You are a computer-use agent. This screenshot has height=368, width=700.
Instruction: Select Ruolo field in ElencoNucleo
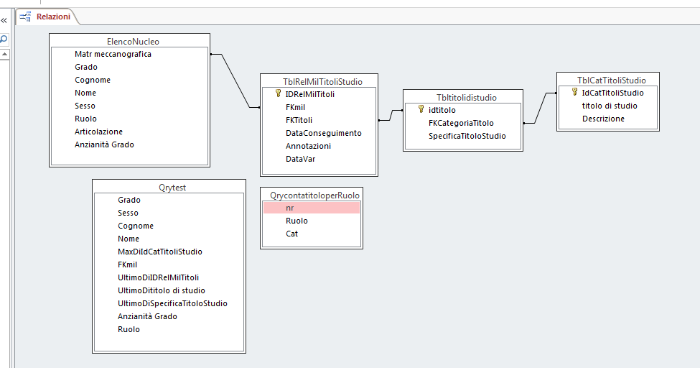click(86, 119)
